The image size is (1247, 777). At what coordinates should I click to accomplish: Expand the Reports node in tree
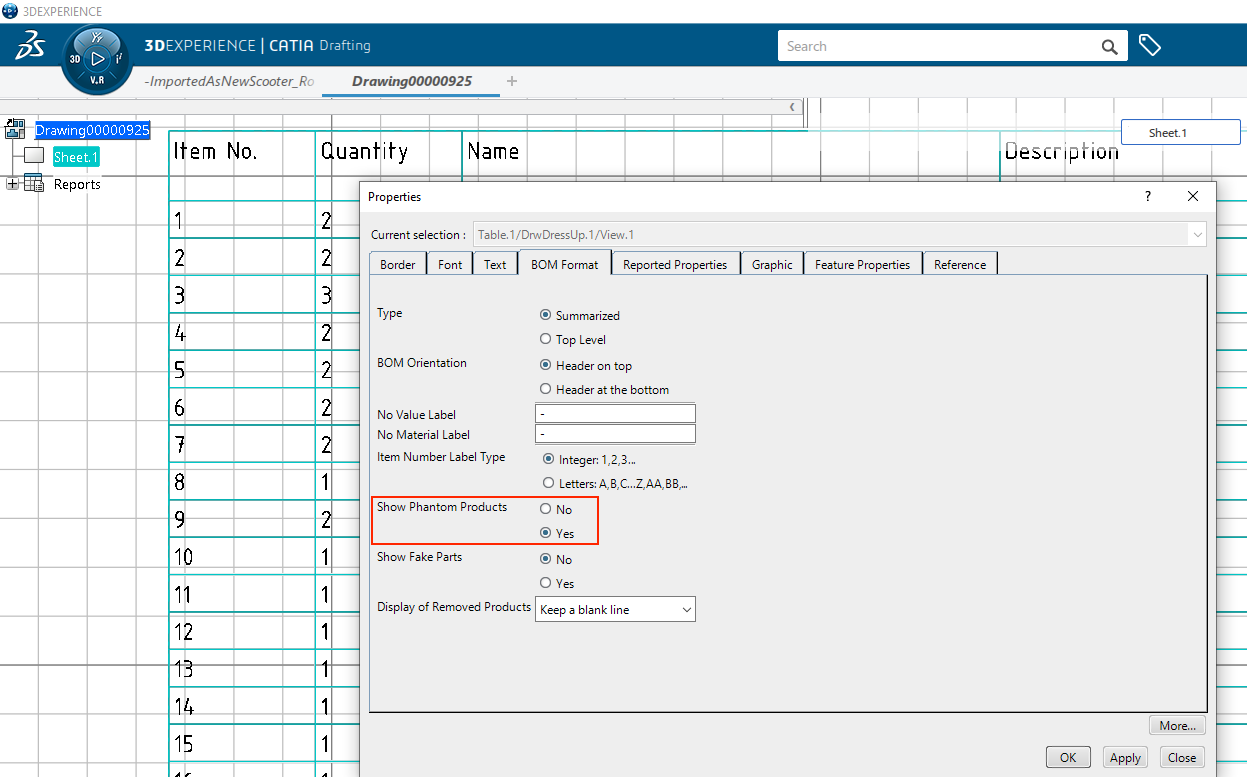pos(12,184)
